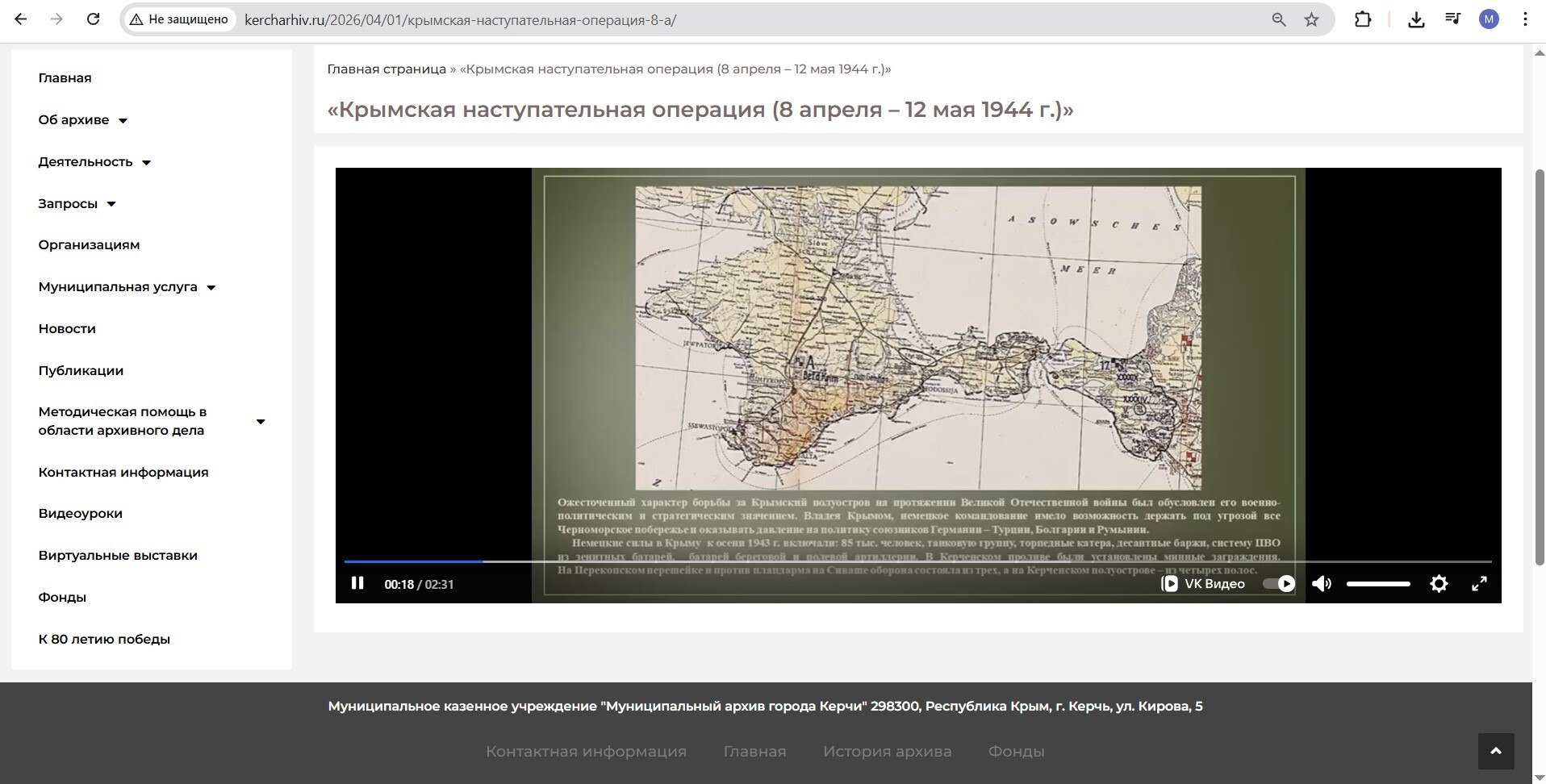Viewport: 1546px width, 784px height.
Task: Reload the page
Action: (x=93, y=19)
